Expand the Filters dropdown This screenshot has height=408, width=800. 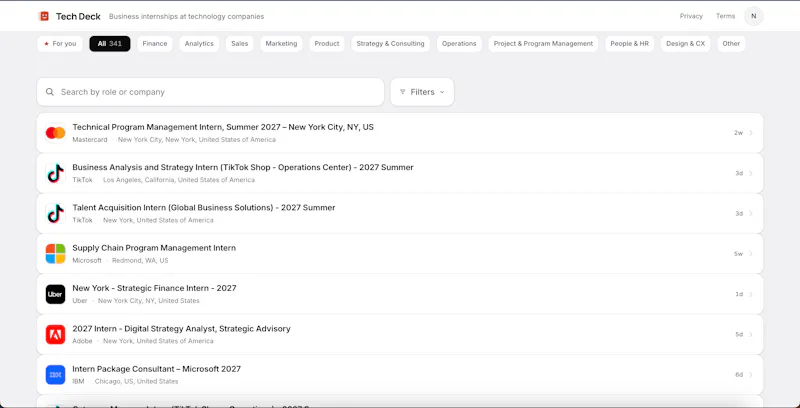coord(422,92)
